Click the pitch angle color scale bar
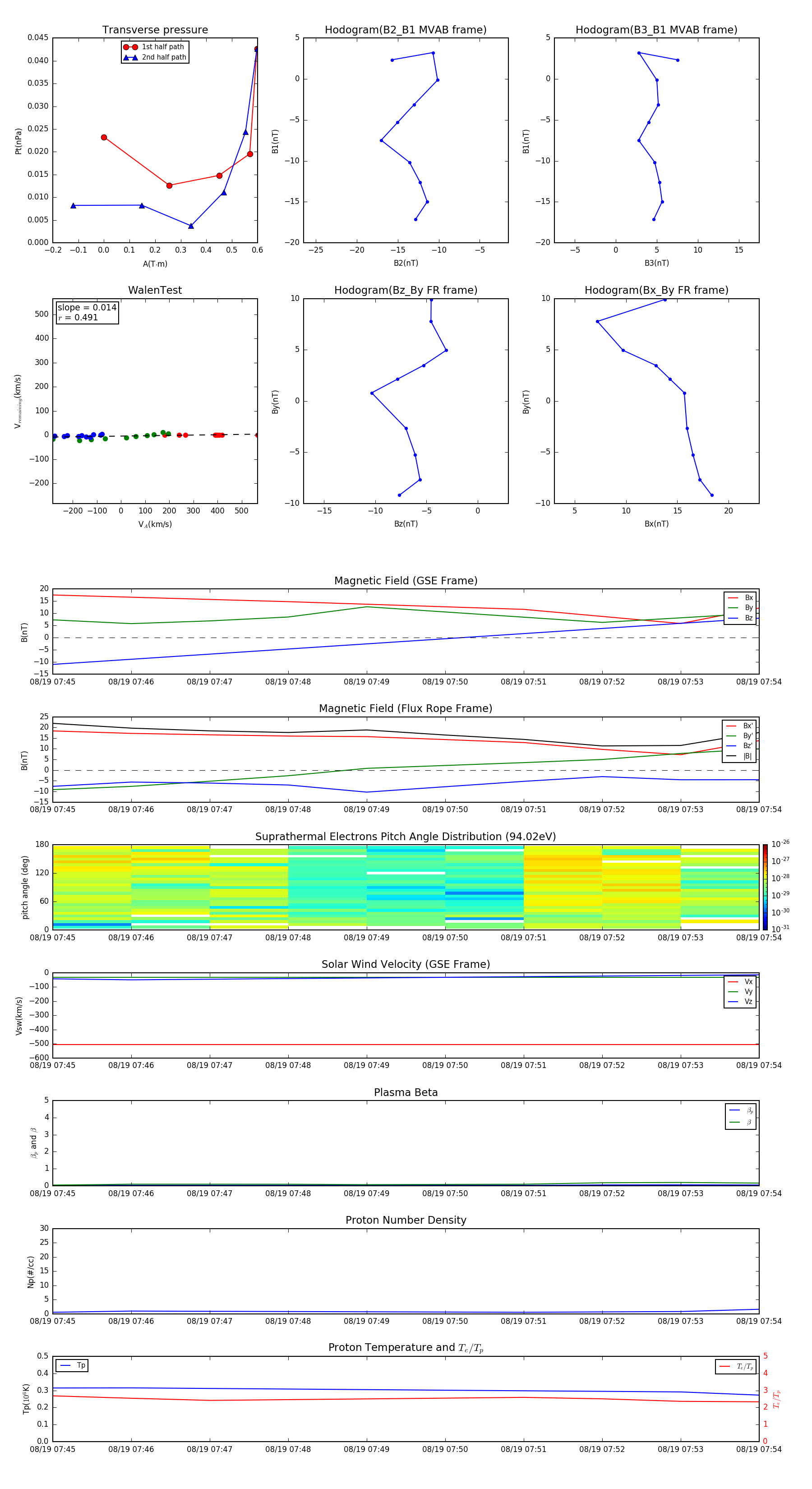The height and width of the screenshot is (1489, 812). (x=765, y=887)
